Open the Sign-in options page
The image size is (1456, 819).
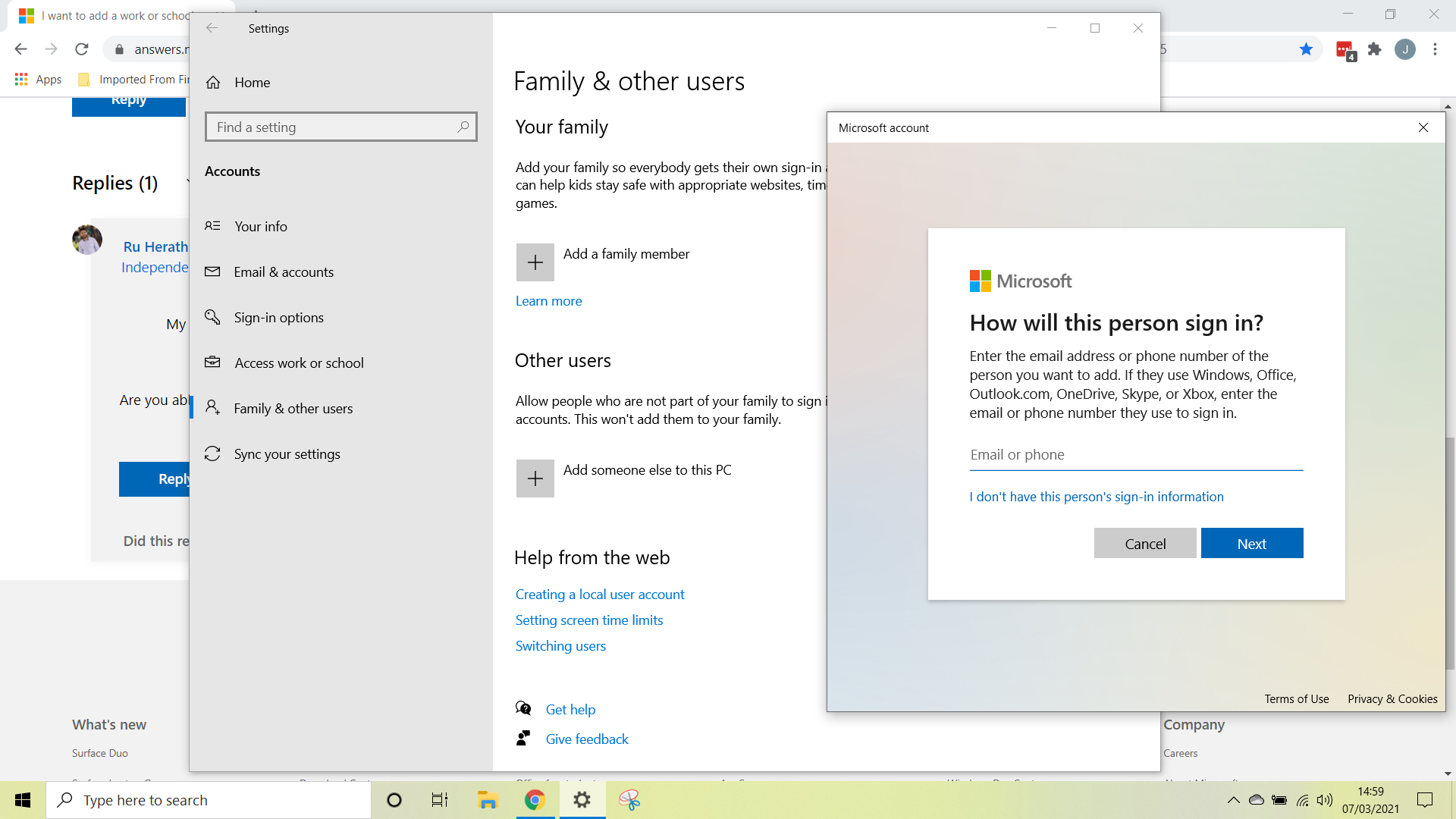click(278, 318)
